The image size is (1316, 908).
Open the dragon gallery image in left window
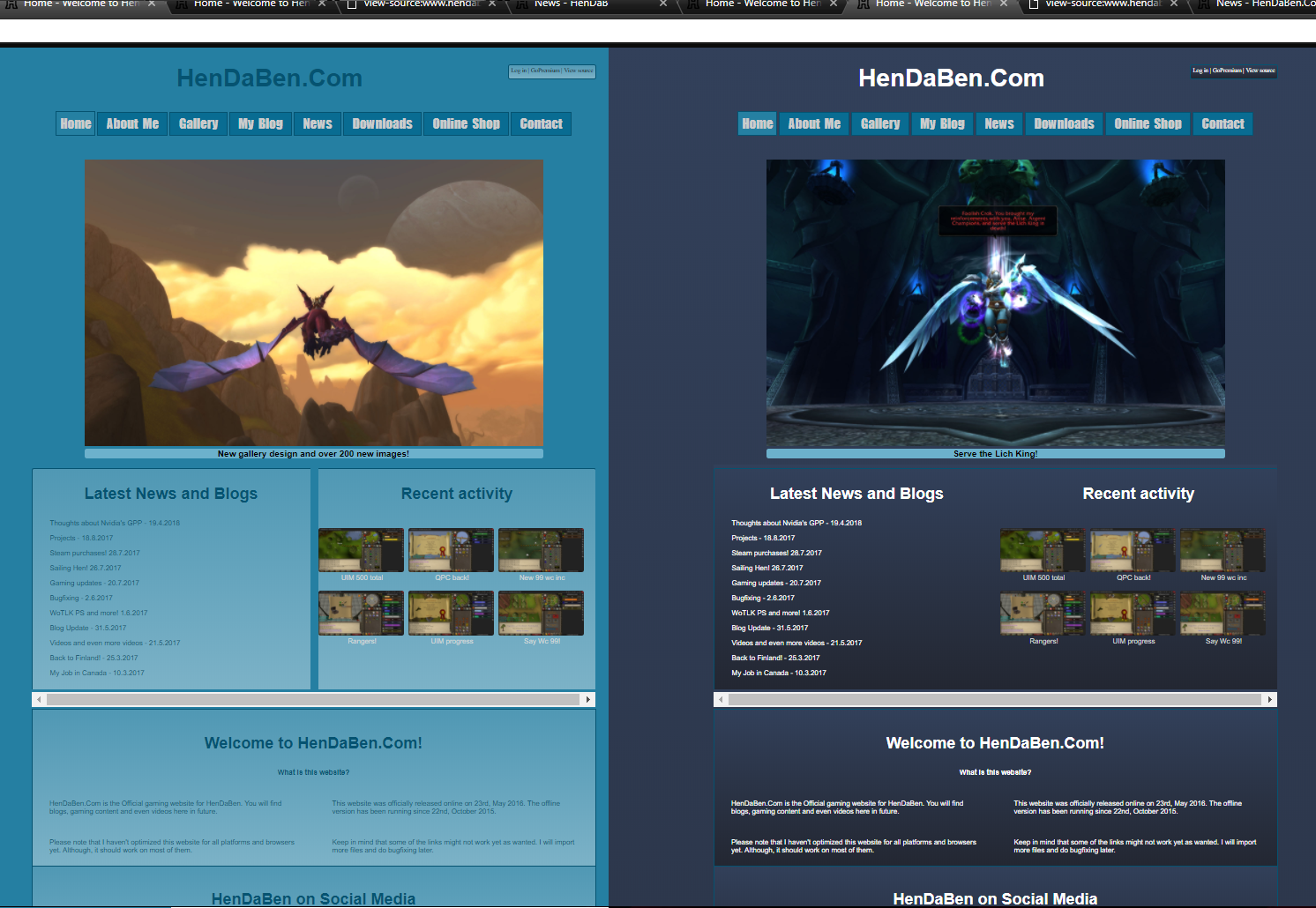[314, 302]
